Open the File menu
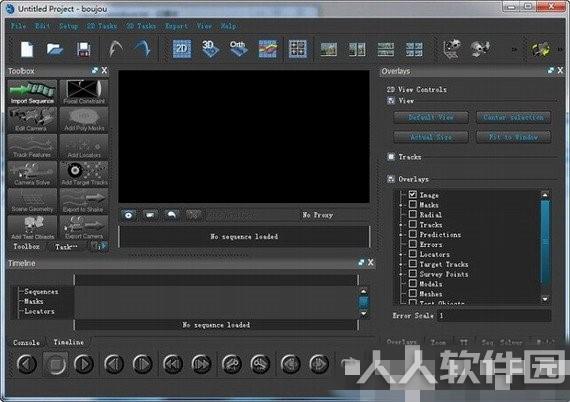 click(18, 26)
